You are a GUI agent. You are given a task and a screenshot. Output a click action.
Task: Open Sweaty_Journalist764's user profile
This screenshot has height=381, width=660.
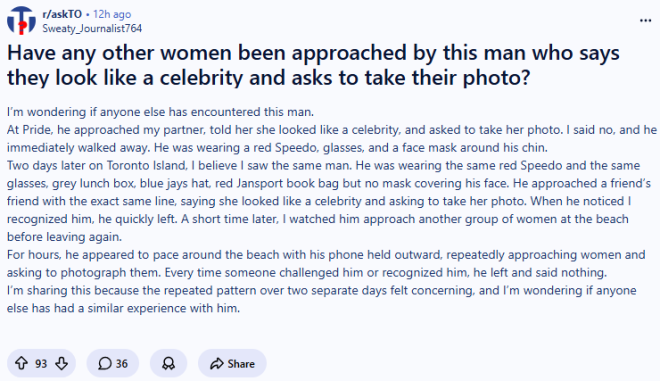[92, 28]
